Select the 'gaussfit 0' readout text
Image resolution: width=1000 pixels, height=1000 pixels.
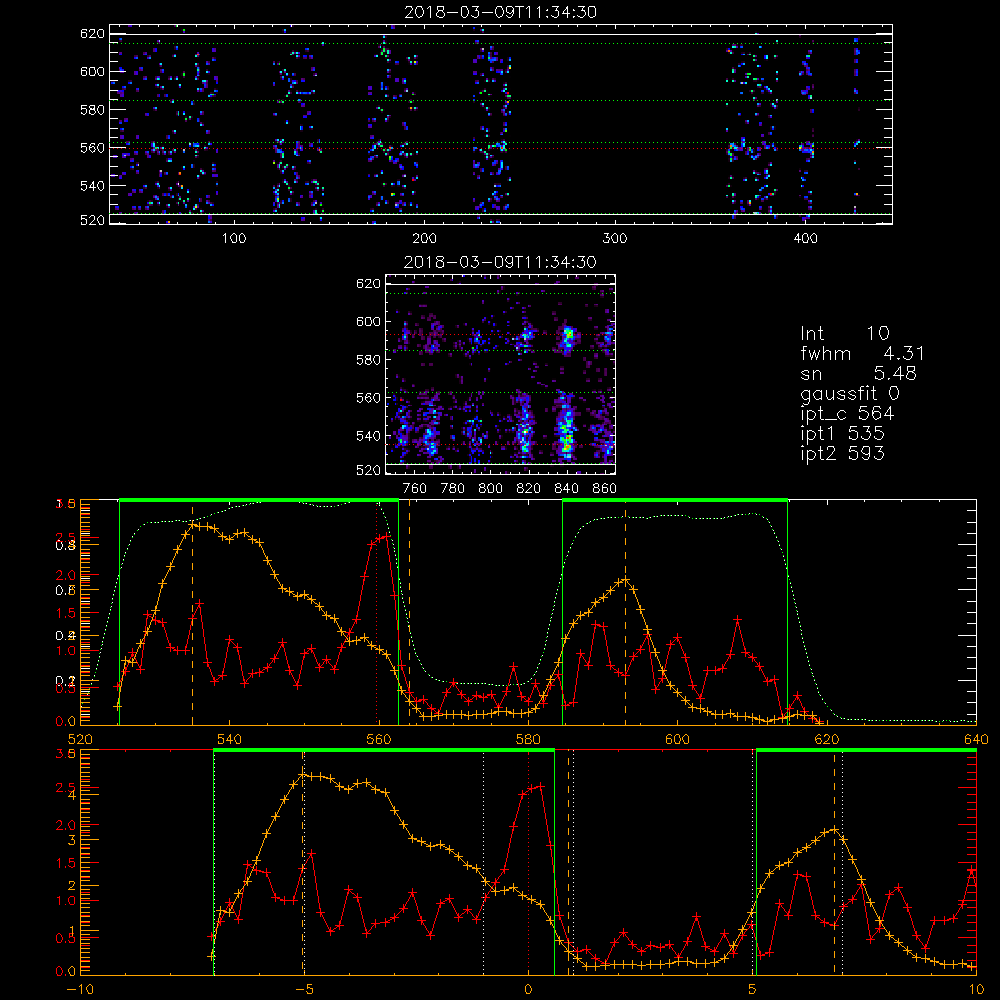(850, 394)
